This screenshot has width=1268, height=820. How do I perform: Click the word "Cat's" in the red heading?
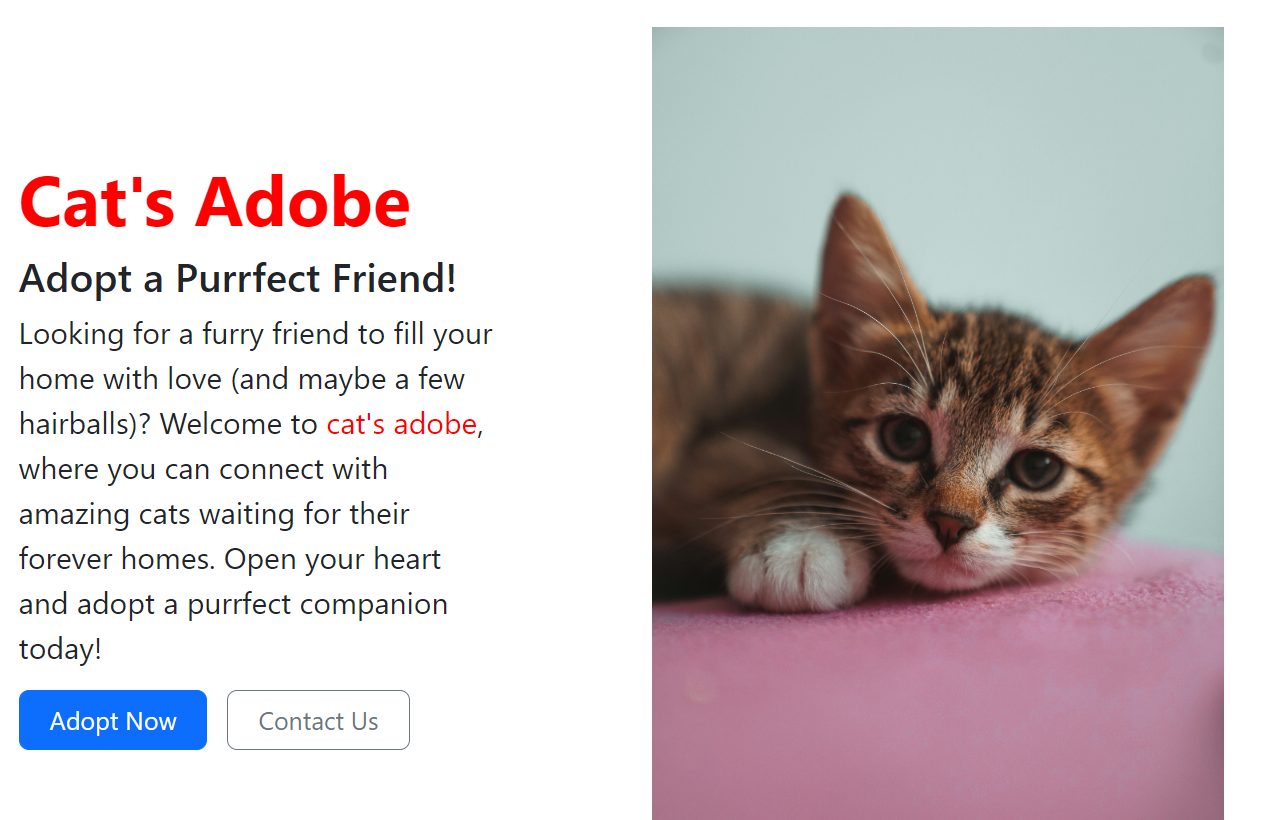click(97, 201)
